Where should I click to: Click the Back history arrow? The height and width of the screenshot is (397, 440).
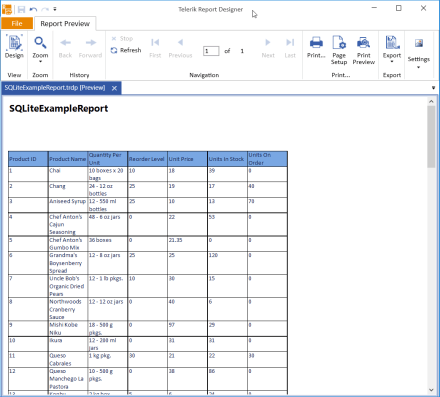(65, 48)
